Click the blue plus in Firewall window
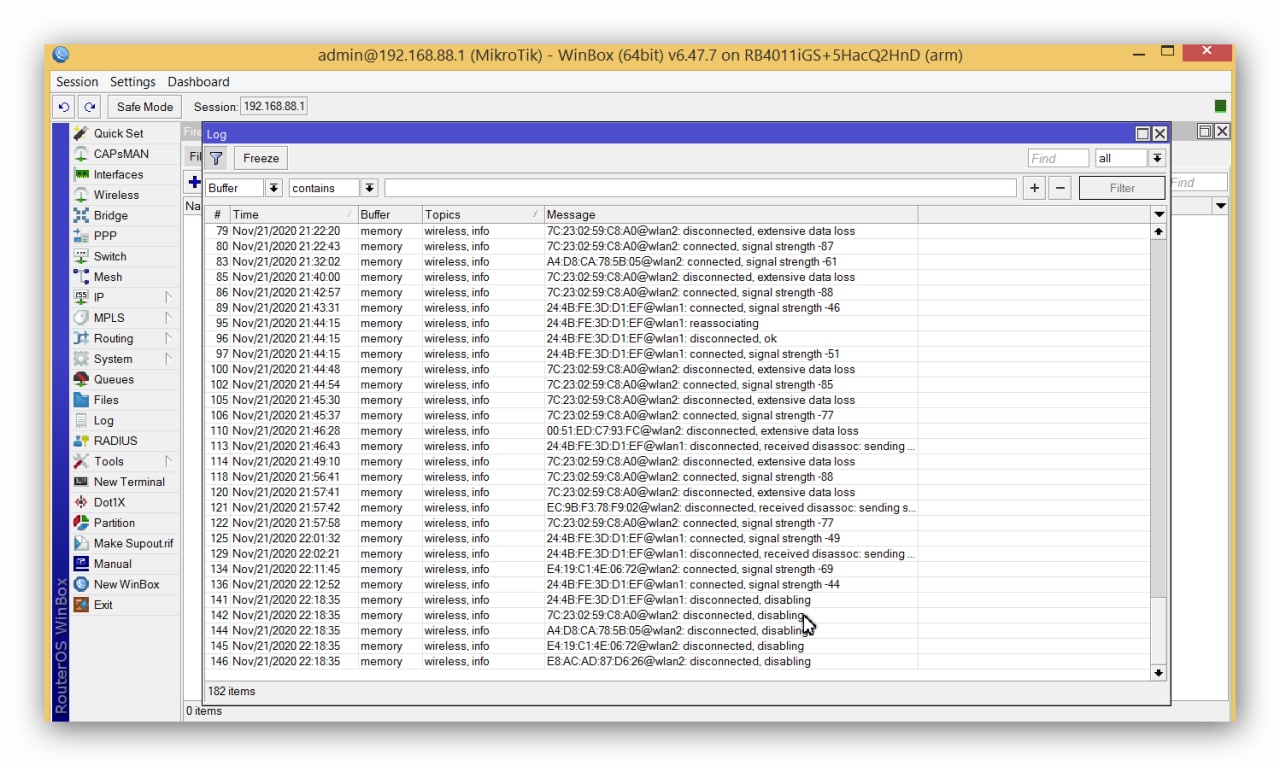This screenshot has width=1280, height=766. click(194, 182)
